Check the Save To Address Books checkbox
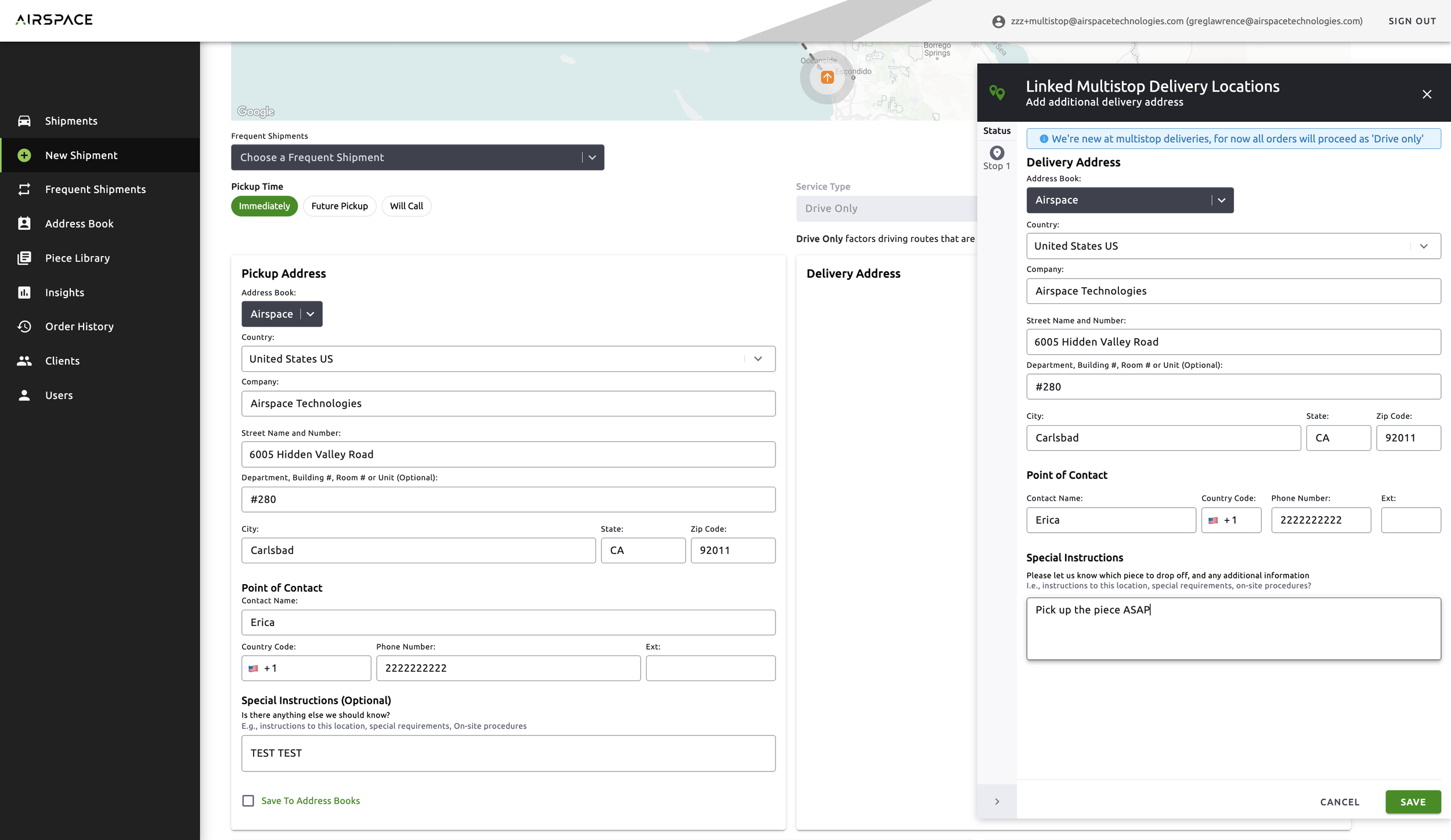Viewport: 1451px width, 840px height. click(248, 801)
